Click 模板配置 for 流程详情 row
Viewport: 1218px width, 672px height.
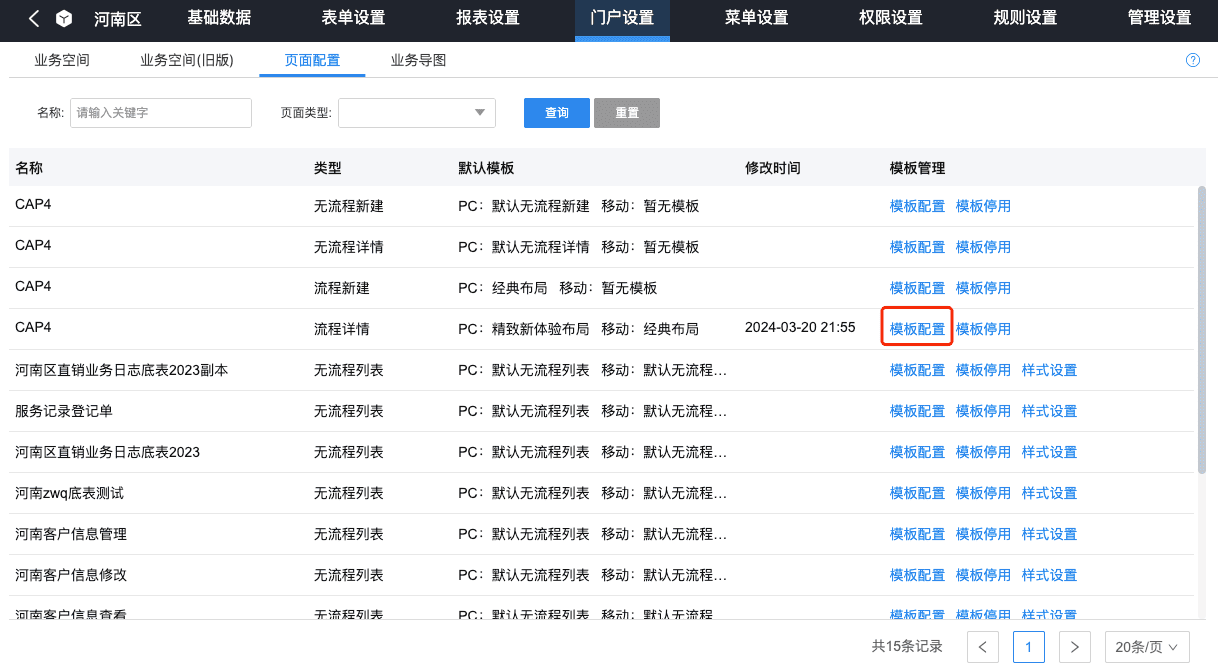[917, 329]
